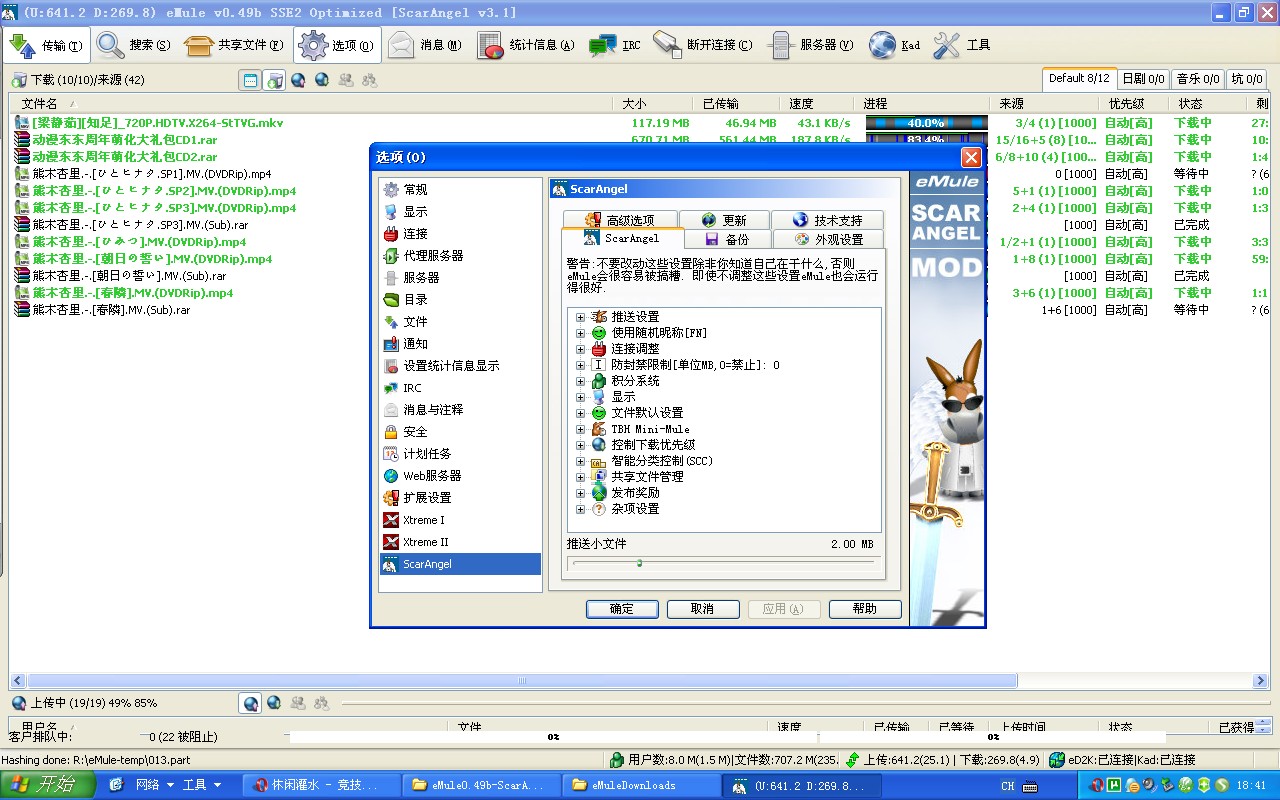Expand the 防封禁限制 tree node
Viewport: 1280px width, 800px height.
[x=580, y=365]
